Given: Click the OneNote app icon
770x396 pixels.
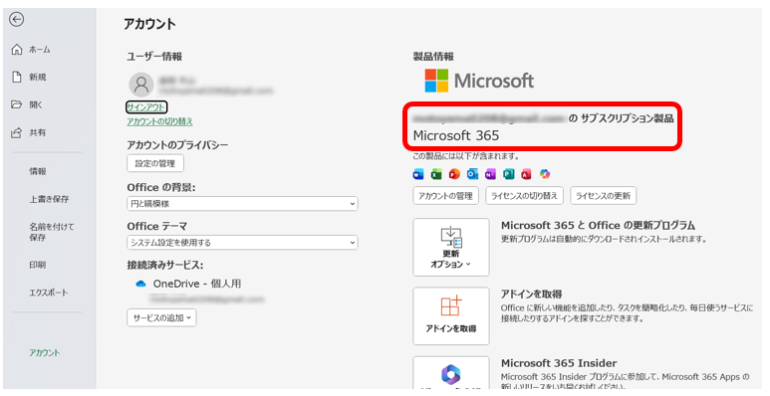Looking at the screenshot, I should click(491, 174).
